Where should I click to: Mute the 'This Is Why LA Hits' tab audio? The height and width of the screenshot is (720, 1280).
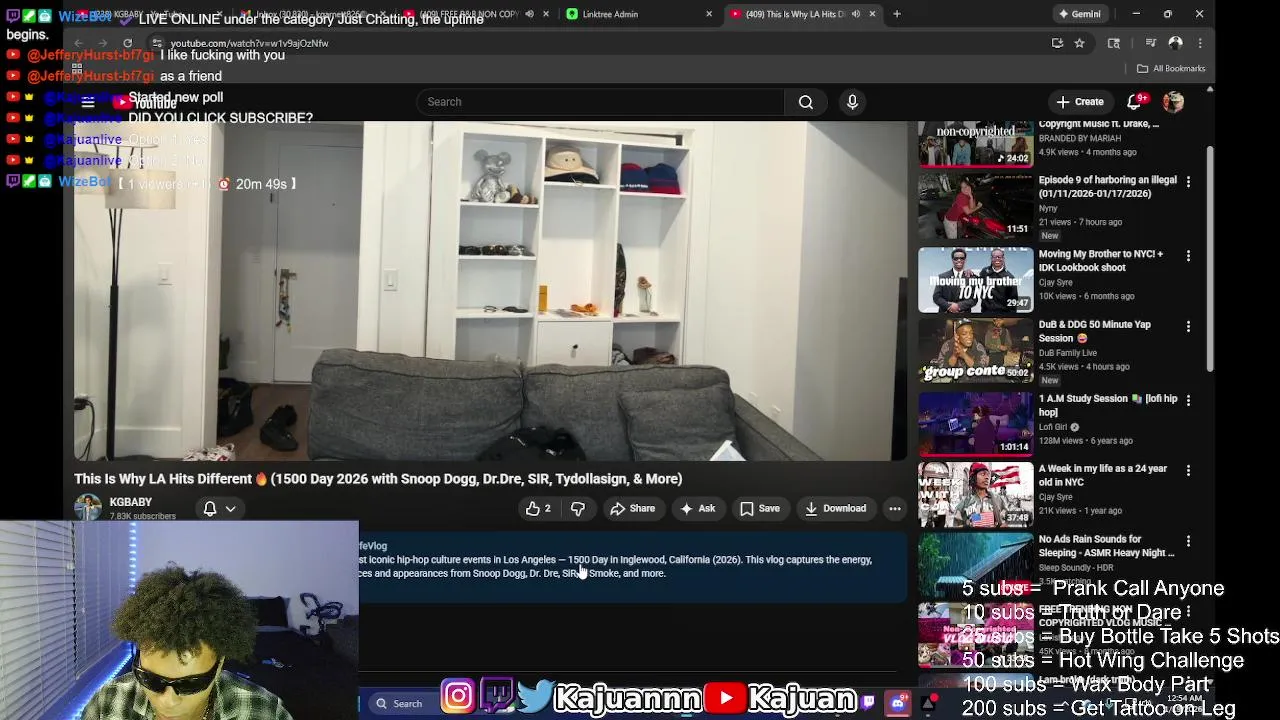pyautogui.click(x=855, y=14)
